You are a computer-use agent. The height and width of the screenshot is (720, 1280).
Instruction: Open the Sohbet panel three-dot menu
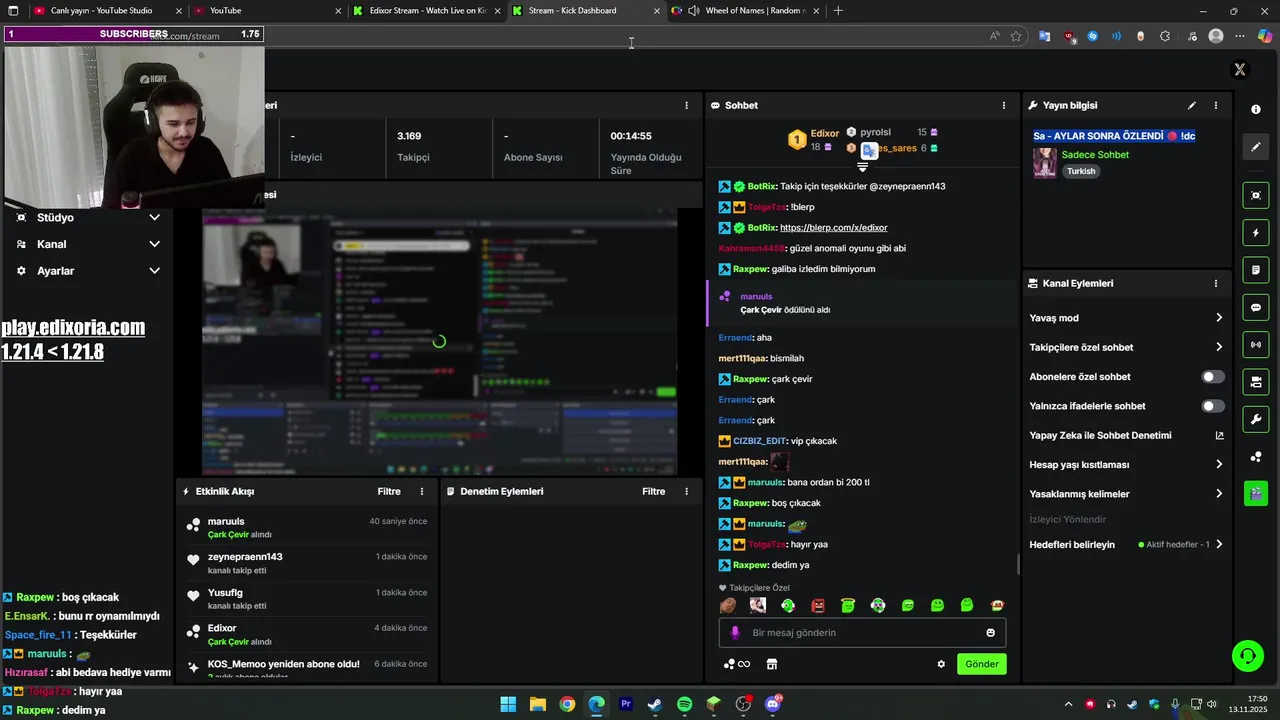(x=1004, y=105)
